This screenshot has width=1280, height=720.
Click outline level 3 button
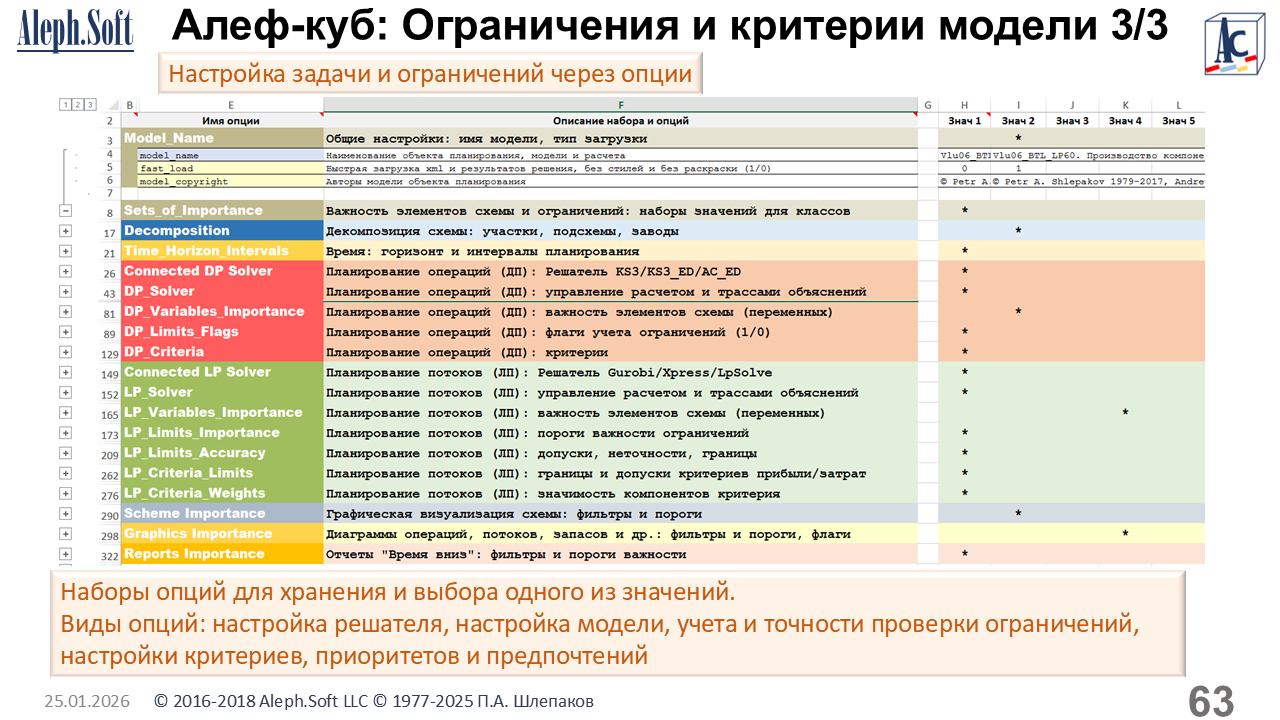click(x=90, y=104)
